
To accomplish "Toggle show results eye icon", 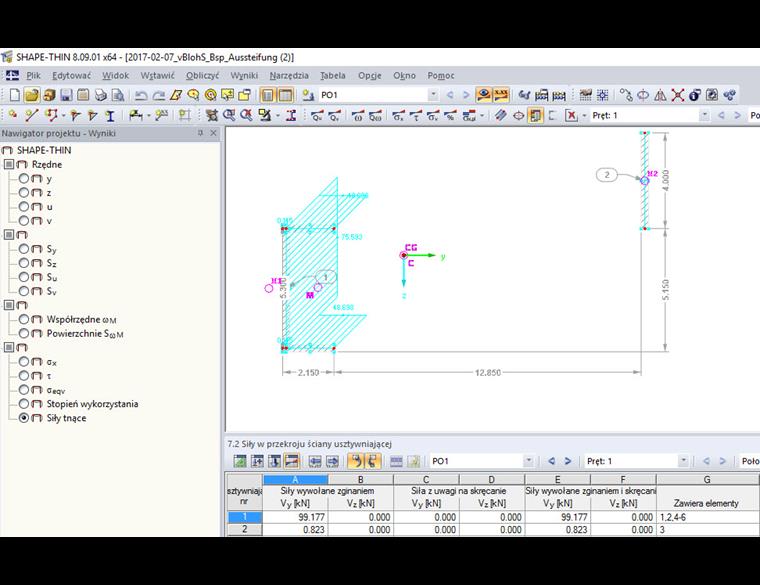I will click(483, 95).
